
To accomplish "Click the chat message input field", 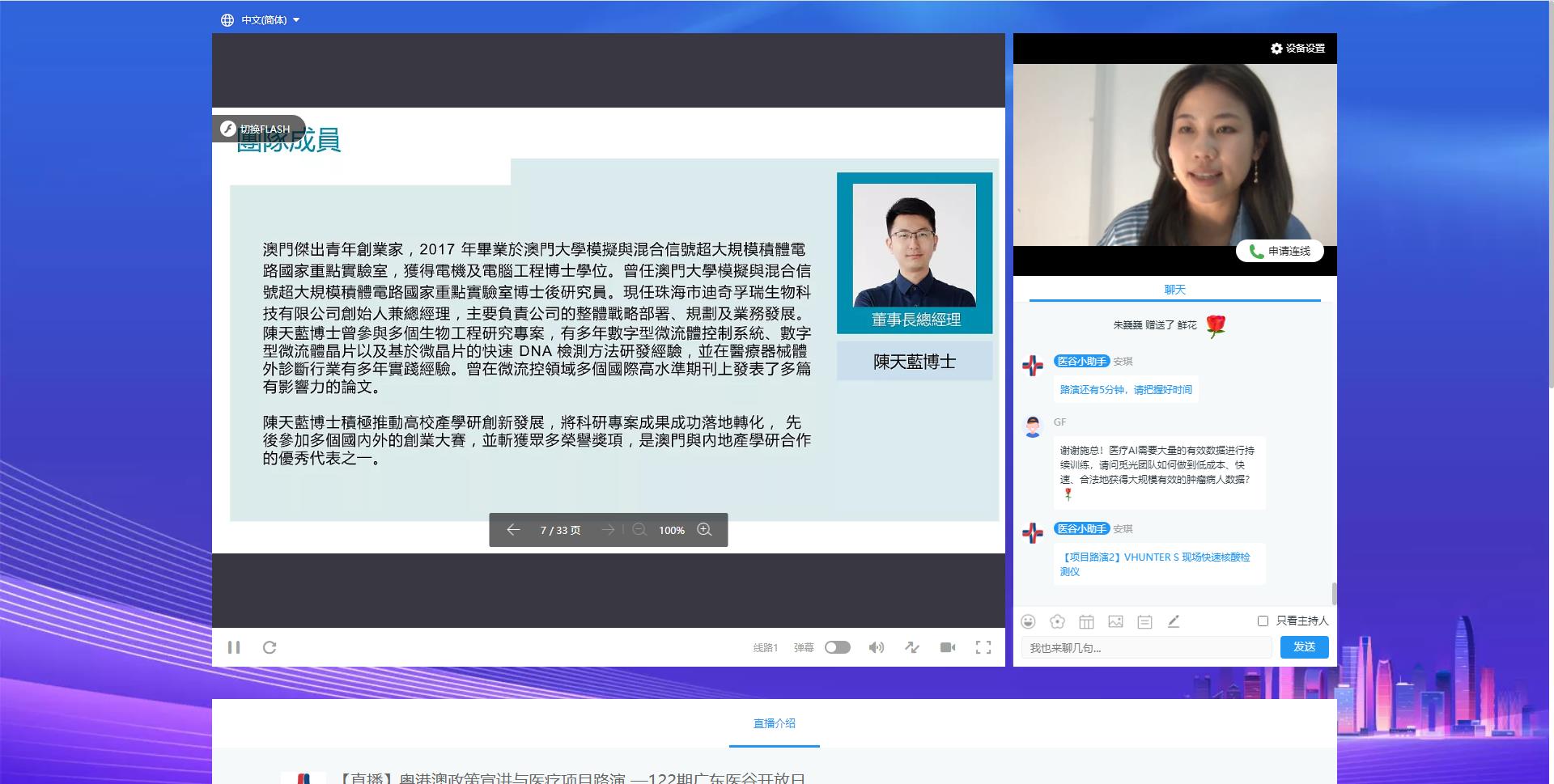I will pyautogui.click(x=1146, y=648).
